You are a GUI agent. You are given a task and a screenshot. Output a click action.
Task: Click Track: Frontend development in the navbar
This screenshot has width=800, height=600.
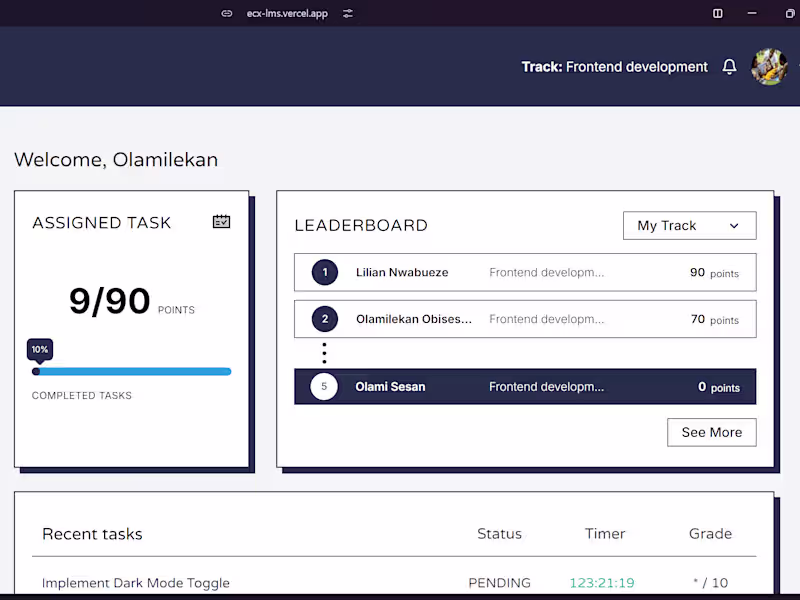[x=613, y=66]
